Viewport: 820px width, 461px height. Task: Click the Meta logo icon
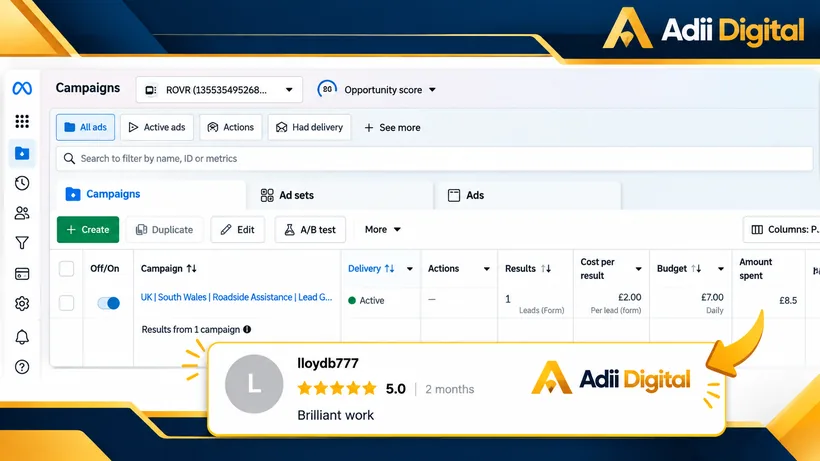[22, 88]
